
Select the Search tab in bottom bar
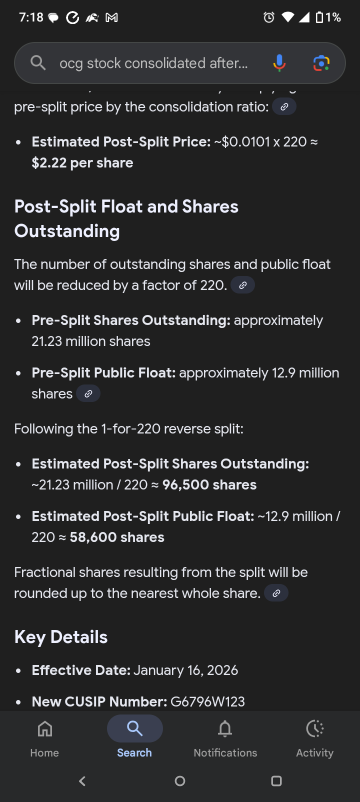click(x=134, y=738)
